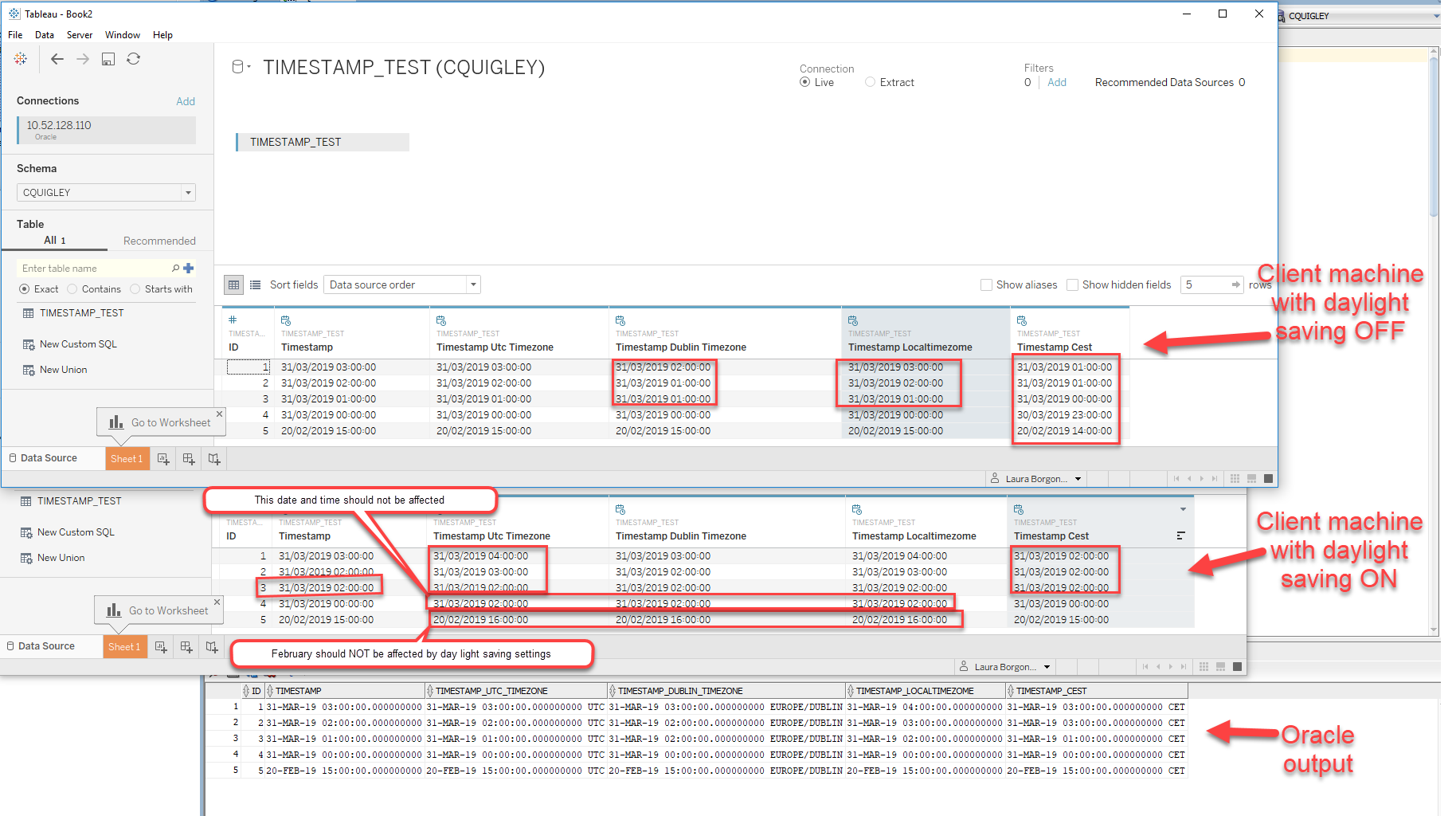This screenshot has height=816, width=1456.
Task: Switch to the metadata list view icon
Action: 255,284
